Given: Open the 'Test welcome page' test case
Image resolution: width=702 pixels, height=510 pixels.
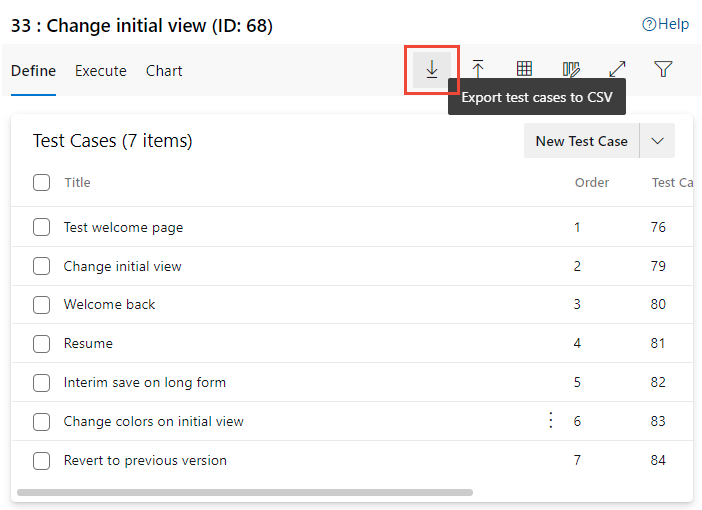Looking at the screenshot, I should click(x=124, y=227).
